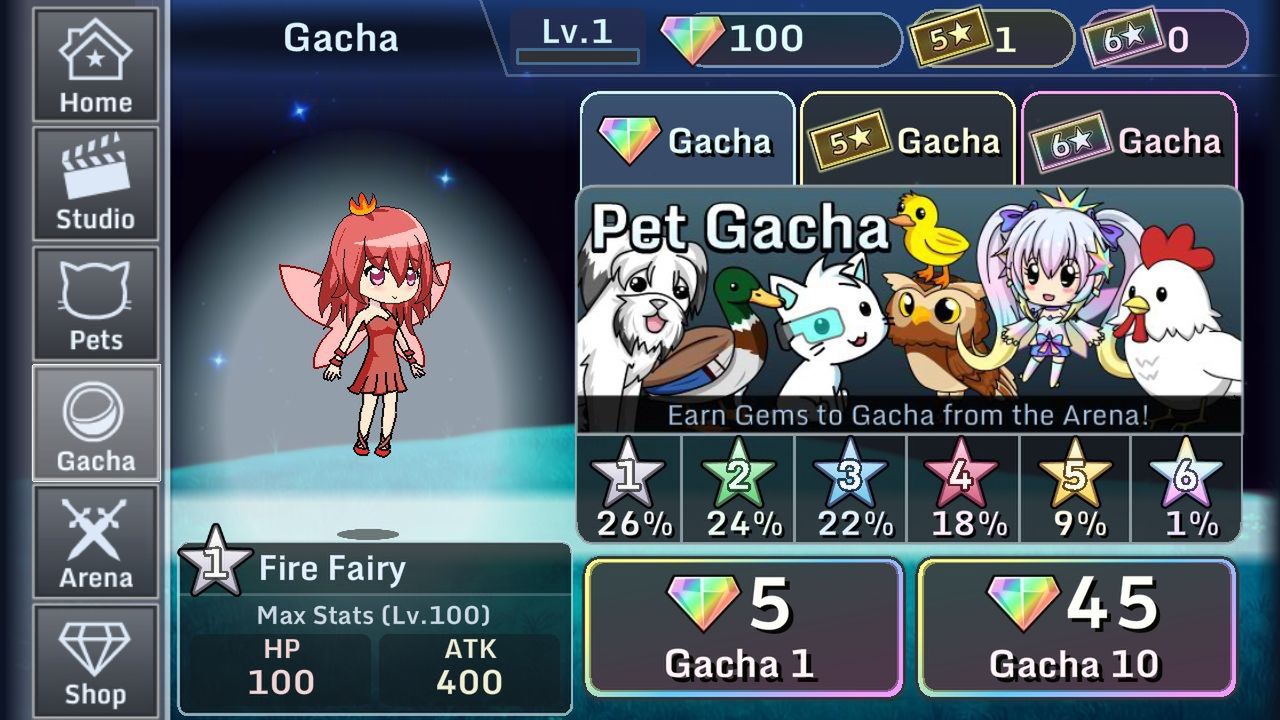The width and height of the screenshot is (1280, 720).
Task: Select the Gacha ball sidebar icon
Action: [96, 423]
